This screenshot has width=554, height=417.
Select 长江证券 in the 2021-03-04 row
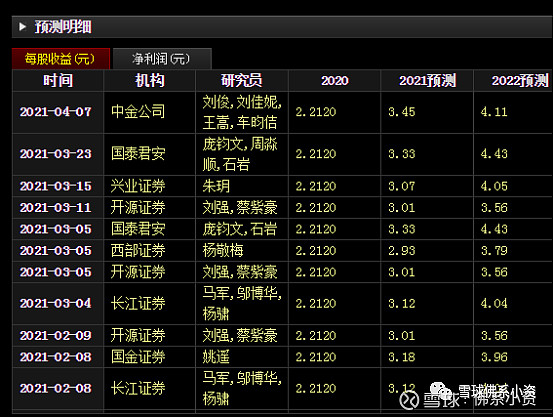click(138, 303)
